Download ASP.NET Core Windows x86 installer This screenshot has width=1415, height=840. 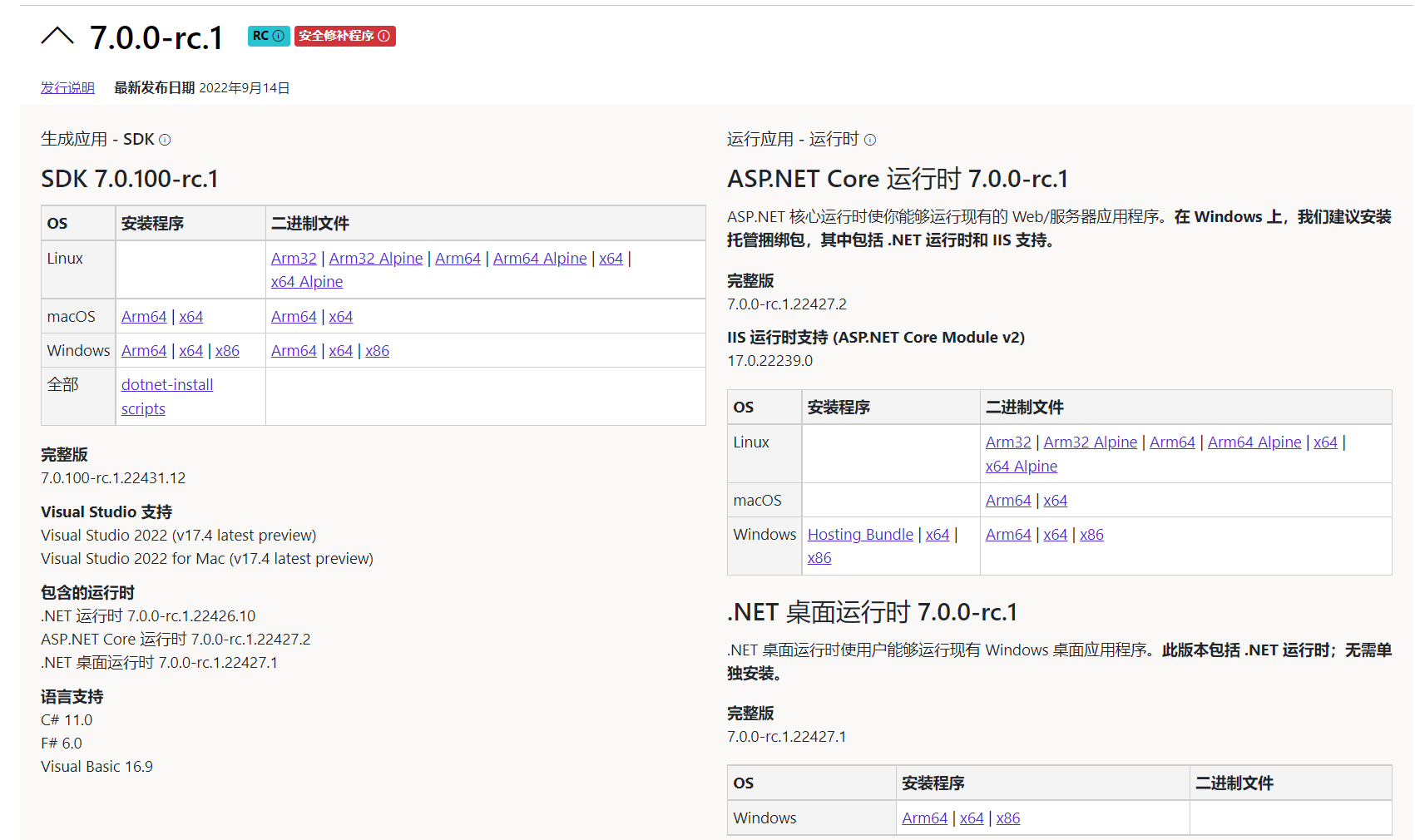819,557
